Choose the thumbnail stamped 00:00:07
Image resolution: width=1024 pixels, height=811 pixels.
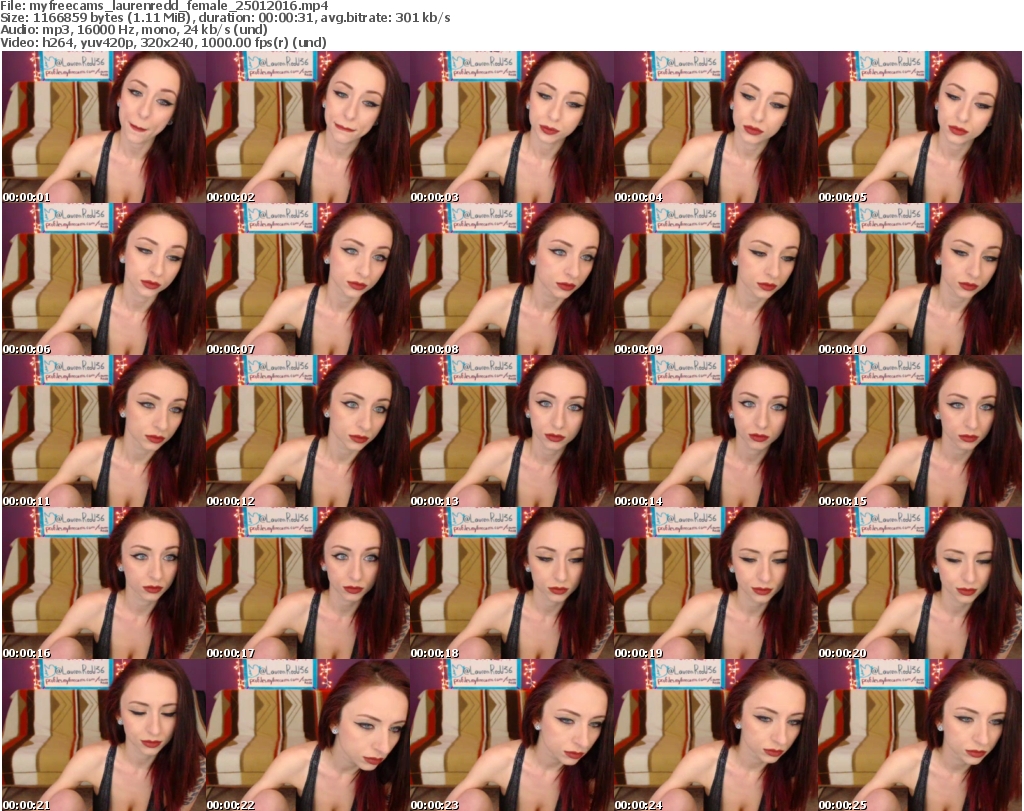308,279
